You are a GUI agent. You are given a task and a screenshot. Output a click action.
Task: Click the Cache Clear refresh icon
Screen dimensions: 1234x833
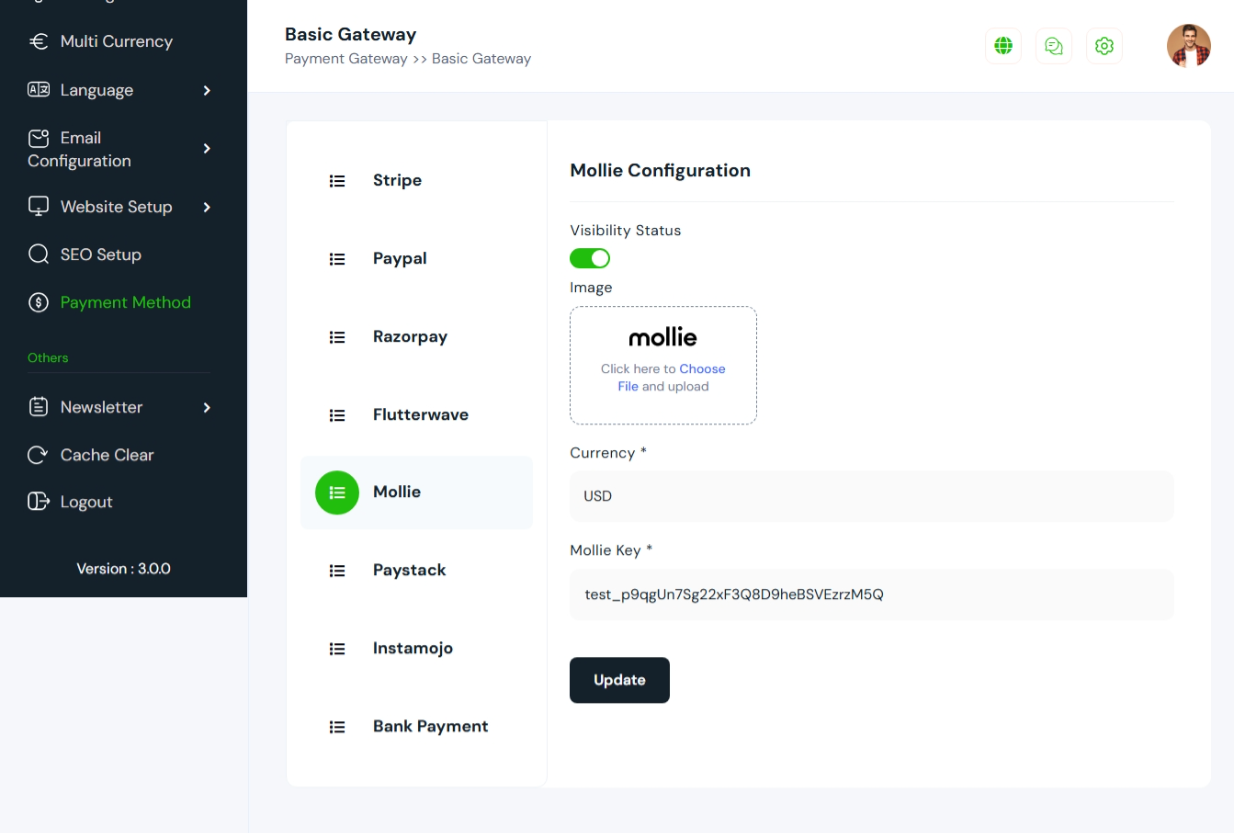(x=39, y=455)
